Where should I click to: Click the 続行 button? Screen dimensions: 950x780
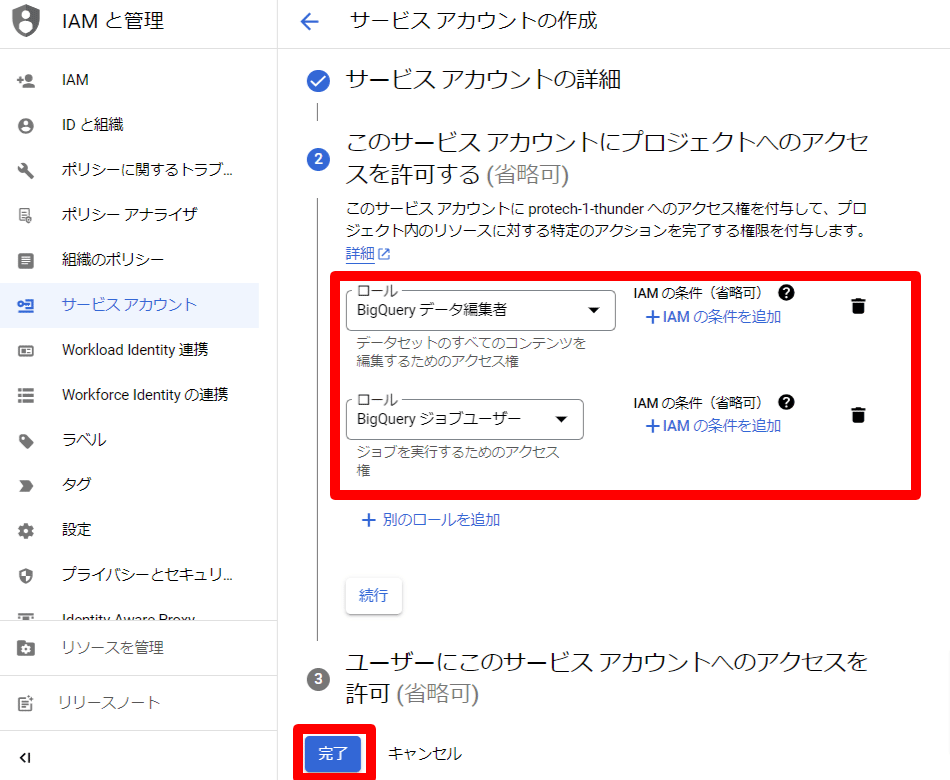pos(373,596)
